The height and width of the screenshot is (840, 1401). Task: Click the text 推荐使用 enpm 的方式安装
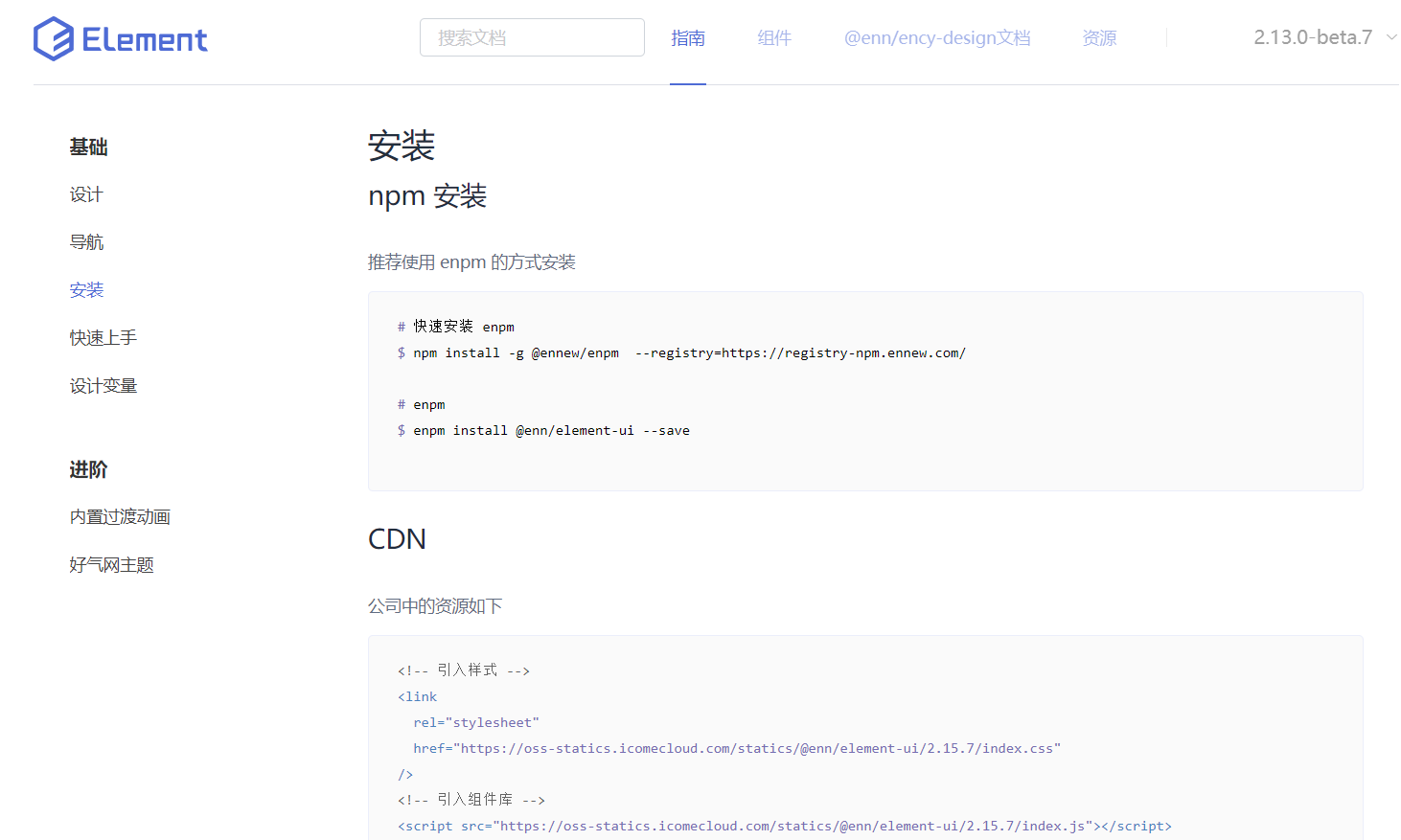[x=471, y=262]
